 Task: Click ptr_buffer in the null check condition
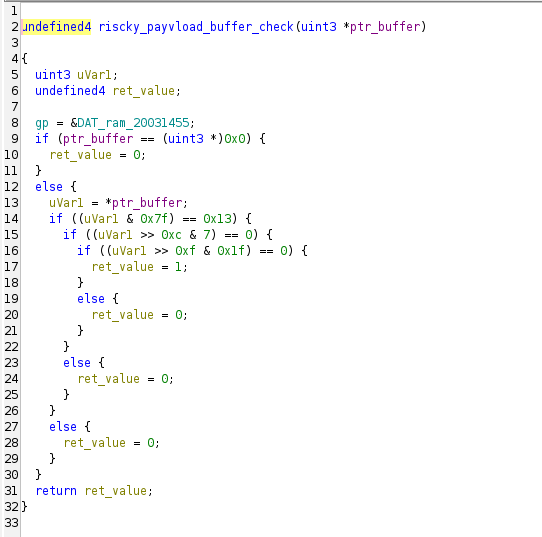[98, 139]
